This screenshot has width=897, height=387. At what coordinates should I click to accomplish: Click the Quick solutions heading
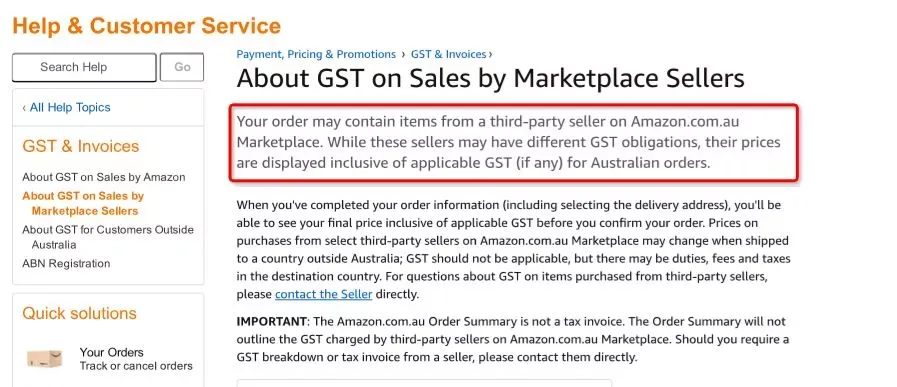(x=80, y=314)
